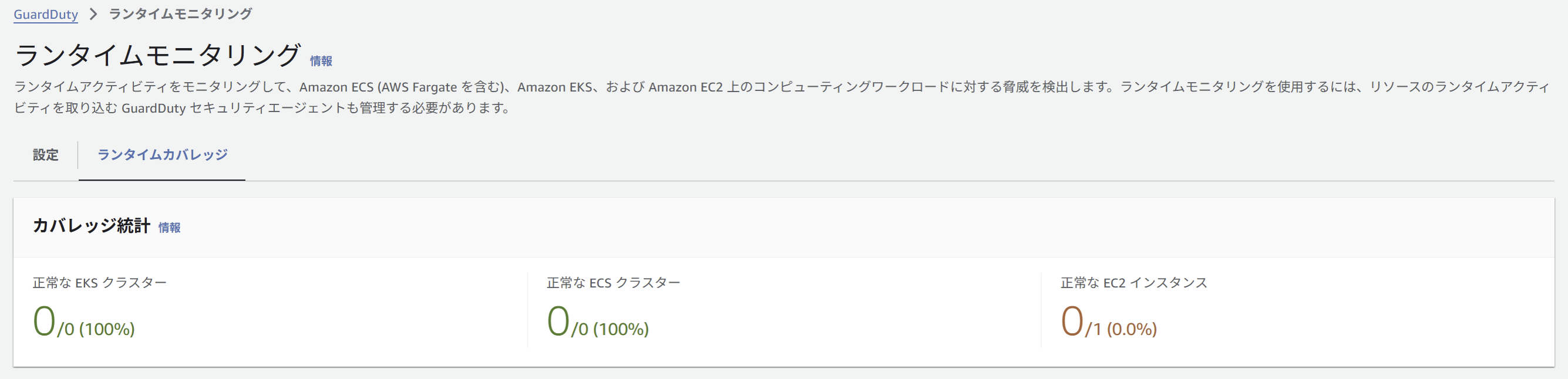Open 情報 link beside the page heading
1568x379 pixels.
(x=321, y=61)
